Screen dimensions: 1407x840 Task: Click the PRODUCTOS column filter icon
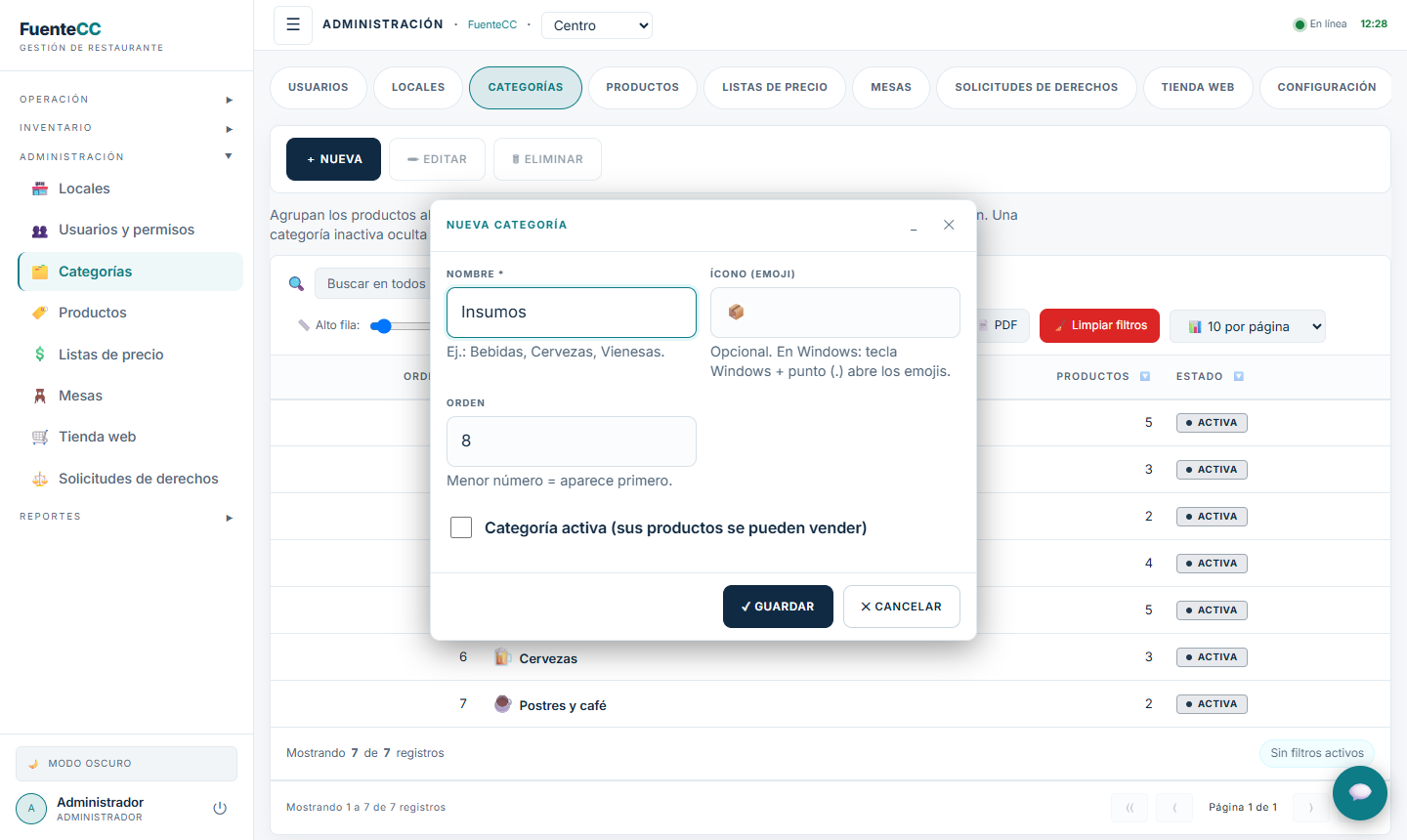[x=1145, y=376]
